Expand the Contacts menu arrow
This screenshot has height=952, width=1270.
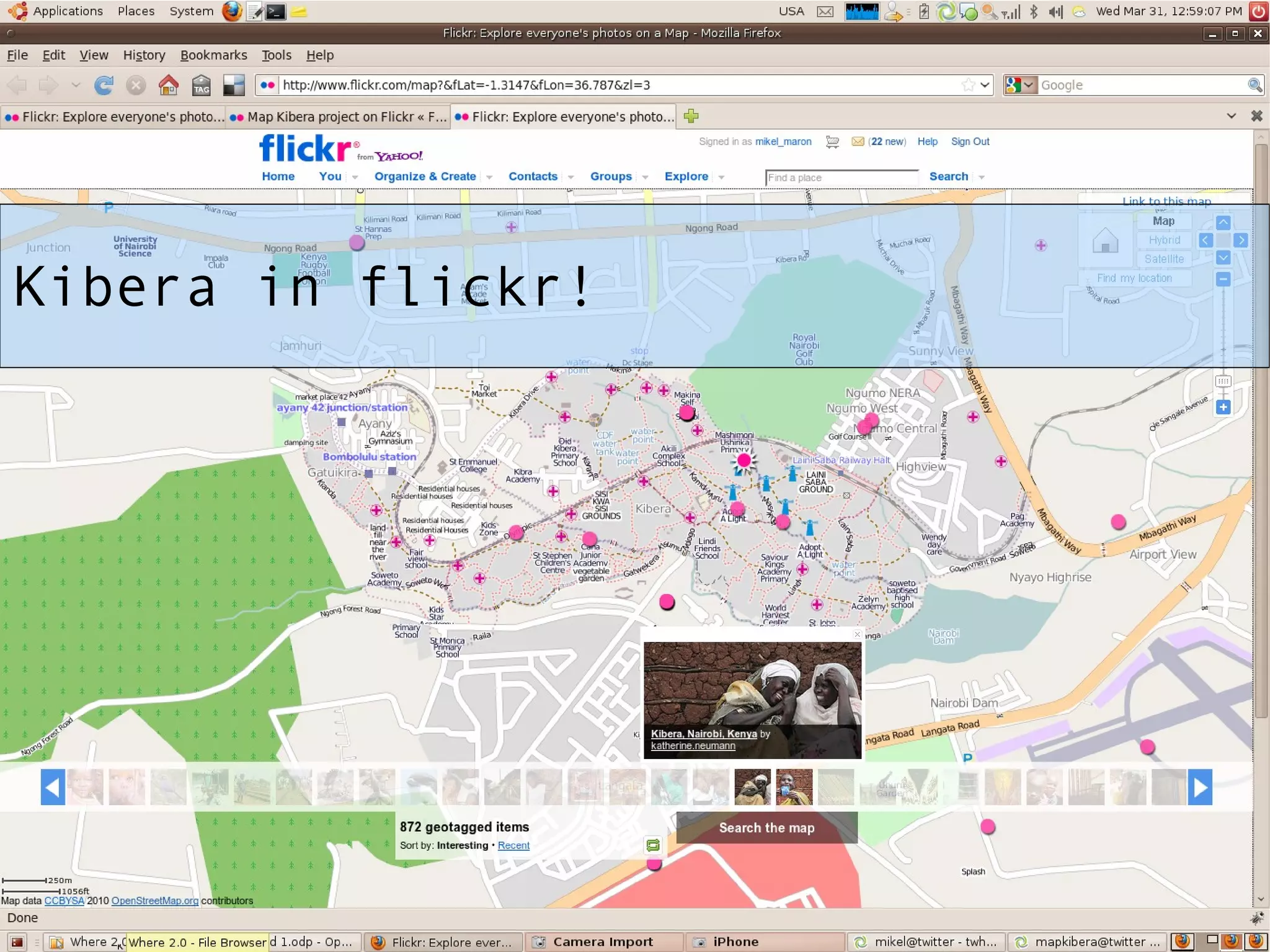571,177
